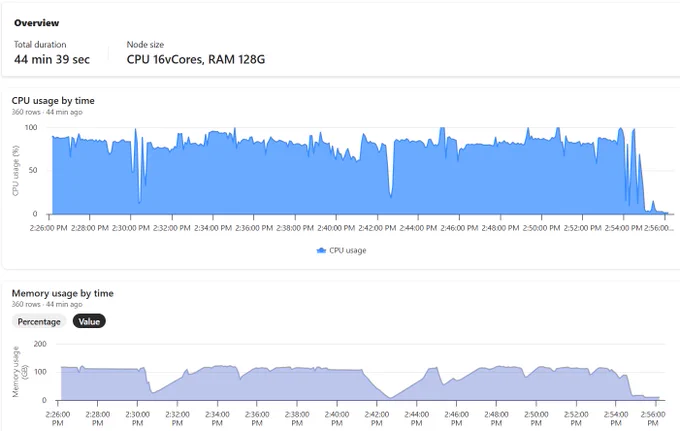Select the Value memory view toggle
The width and height of the screenshot is (680, 431).
pos(89,322)
